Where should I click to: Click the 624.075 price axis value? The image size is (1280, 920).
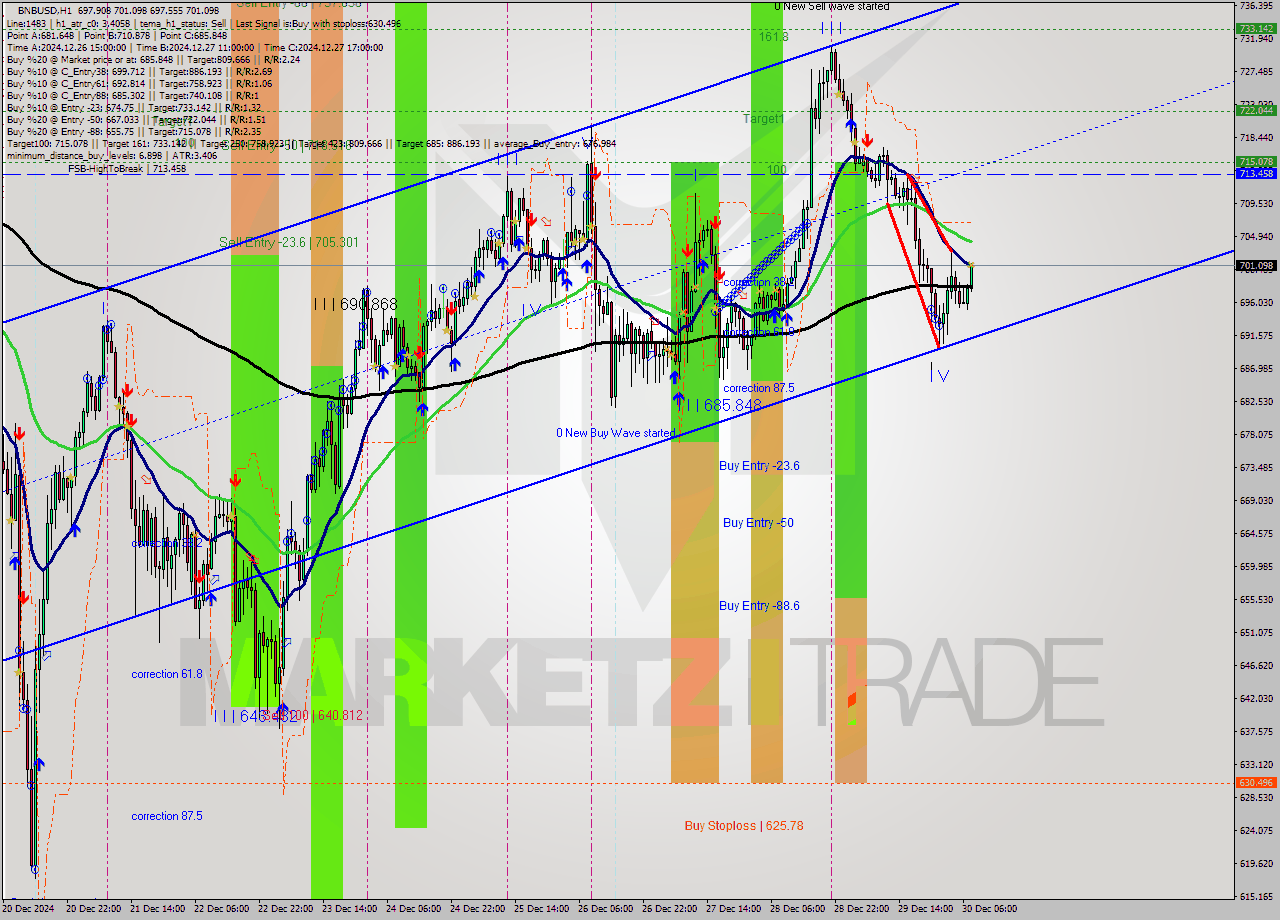click(1256, 830)
